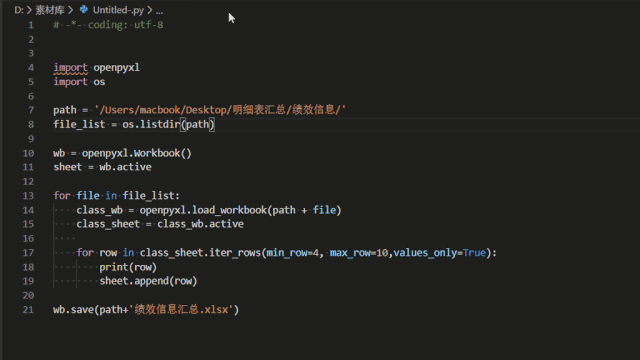Expand chevron after 素材库 in breadcrumb

coord(71,10)
